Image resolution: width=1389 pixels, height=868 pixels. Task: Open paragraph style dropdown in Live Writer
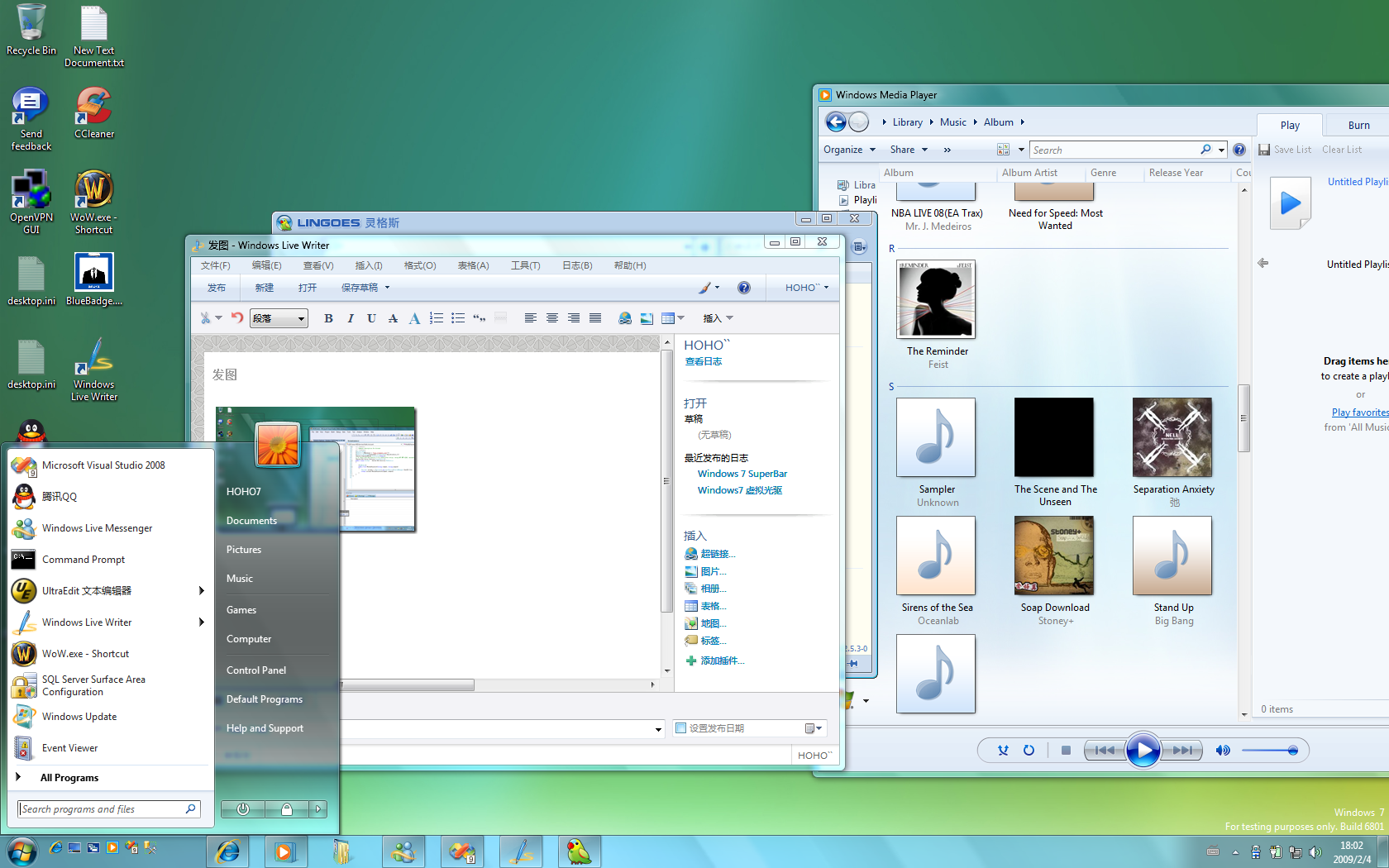[279, 318]
